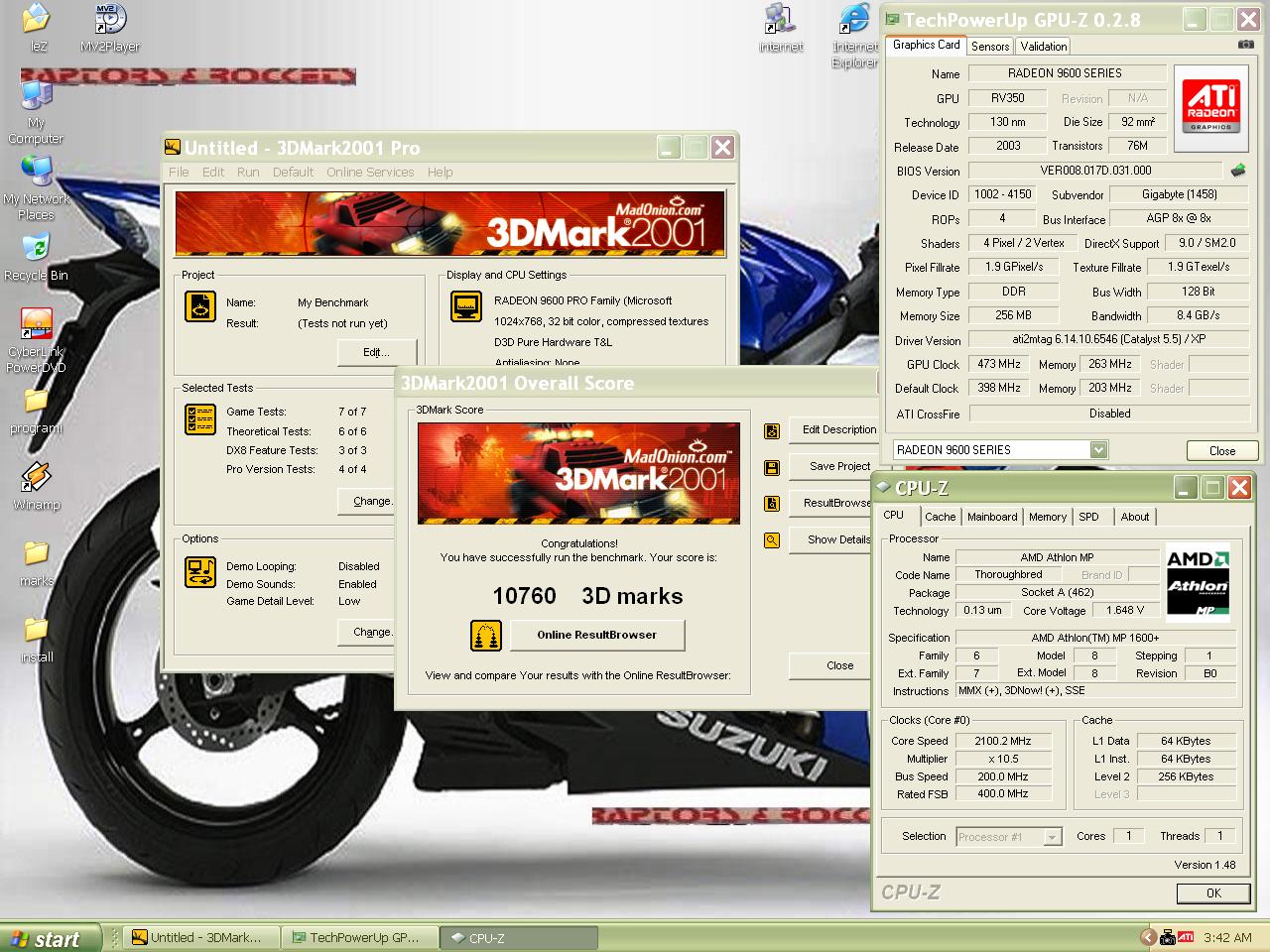
Task: Click the Close button in GPU-Z
Action: click(1222, 450)
